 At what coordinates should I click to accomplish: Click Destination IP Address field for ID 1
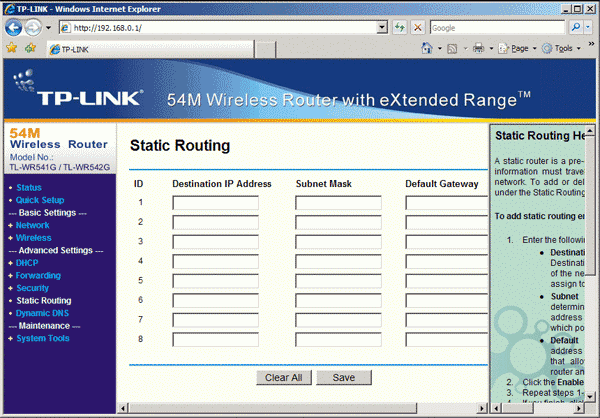[x=215, y=203]
